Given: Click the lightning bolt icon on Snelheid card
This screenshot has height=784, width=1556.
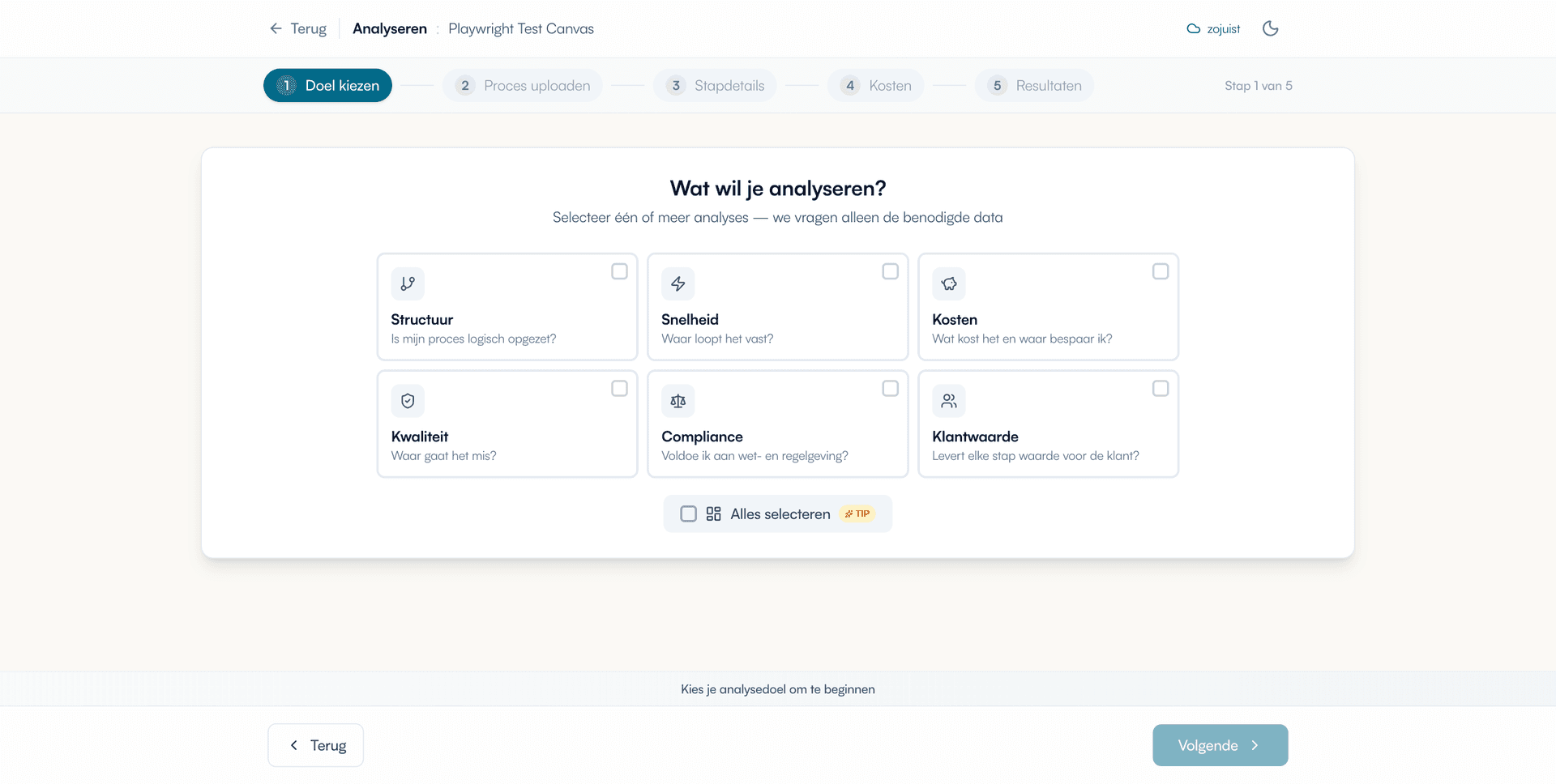Looking at the screenshot, I should tap(678, 283).
